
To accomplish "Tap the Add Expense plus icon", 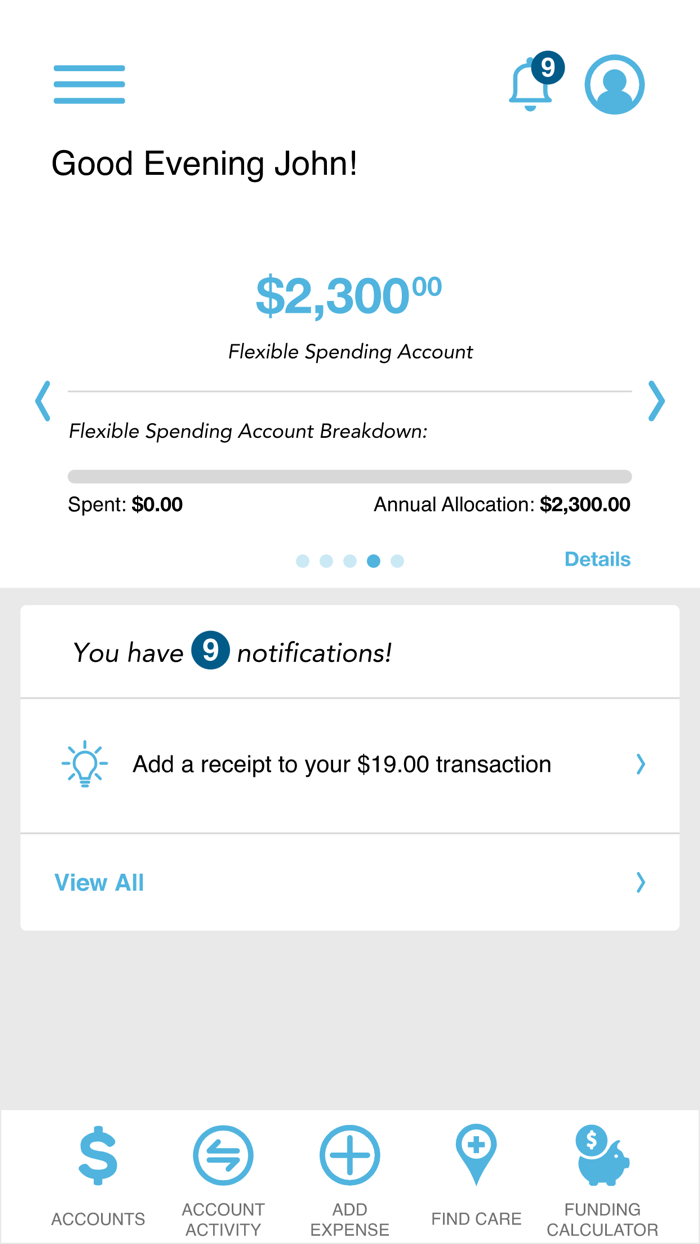I will 349,1155.
